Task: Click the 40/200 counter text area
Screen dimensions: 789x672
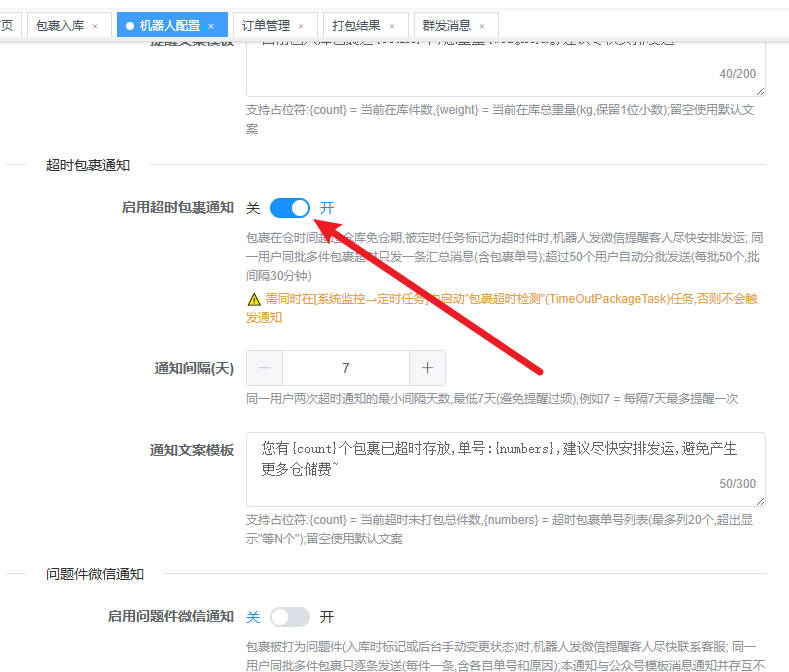Action: (x=506, y=70)
